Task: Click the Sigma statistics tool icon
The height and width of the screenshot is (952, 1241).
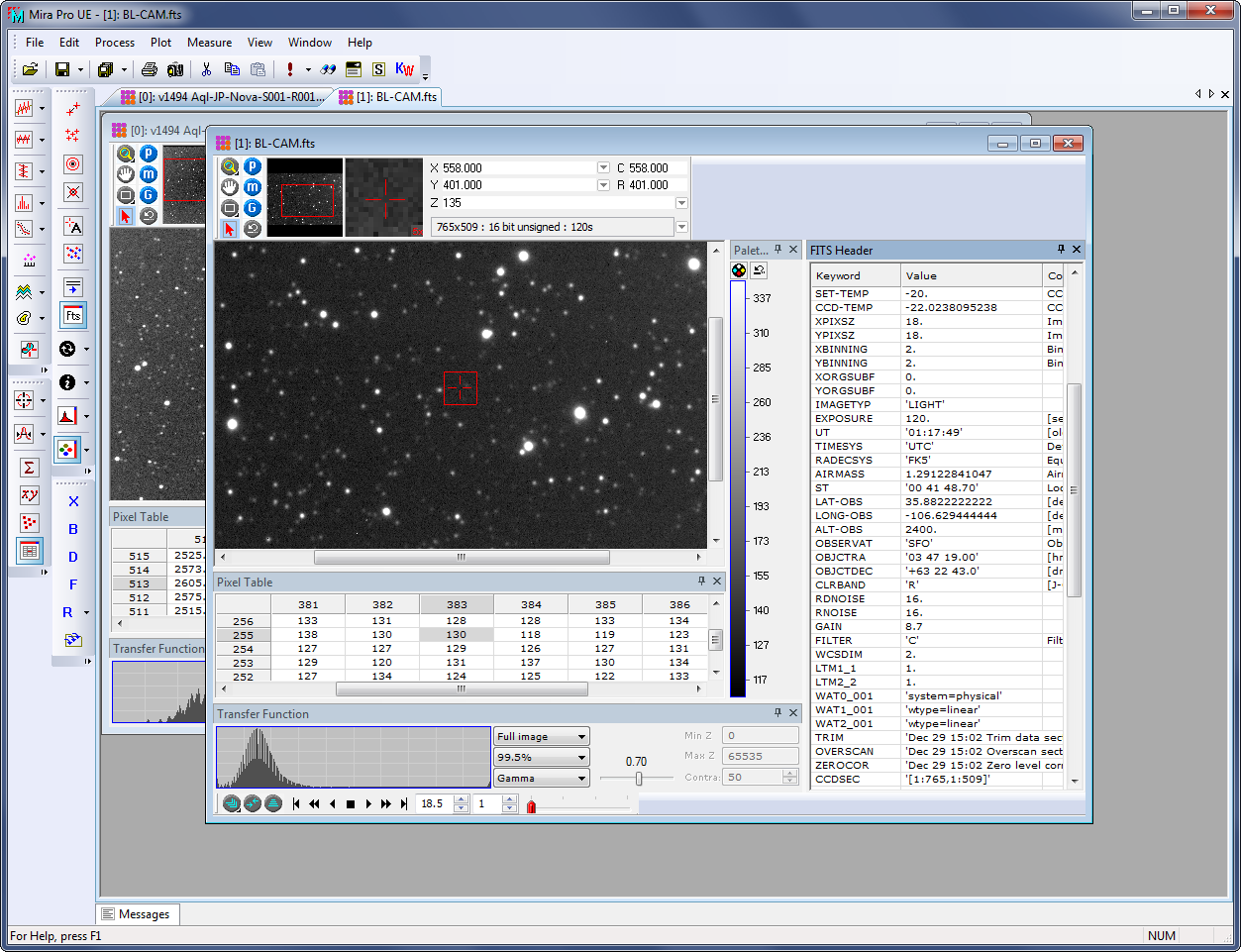Action: tap(30, 468)
